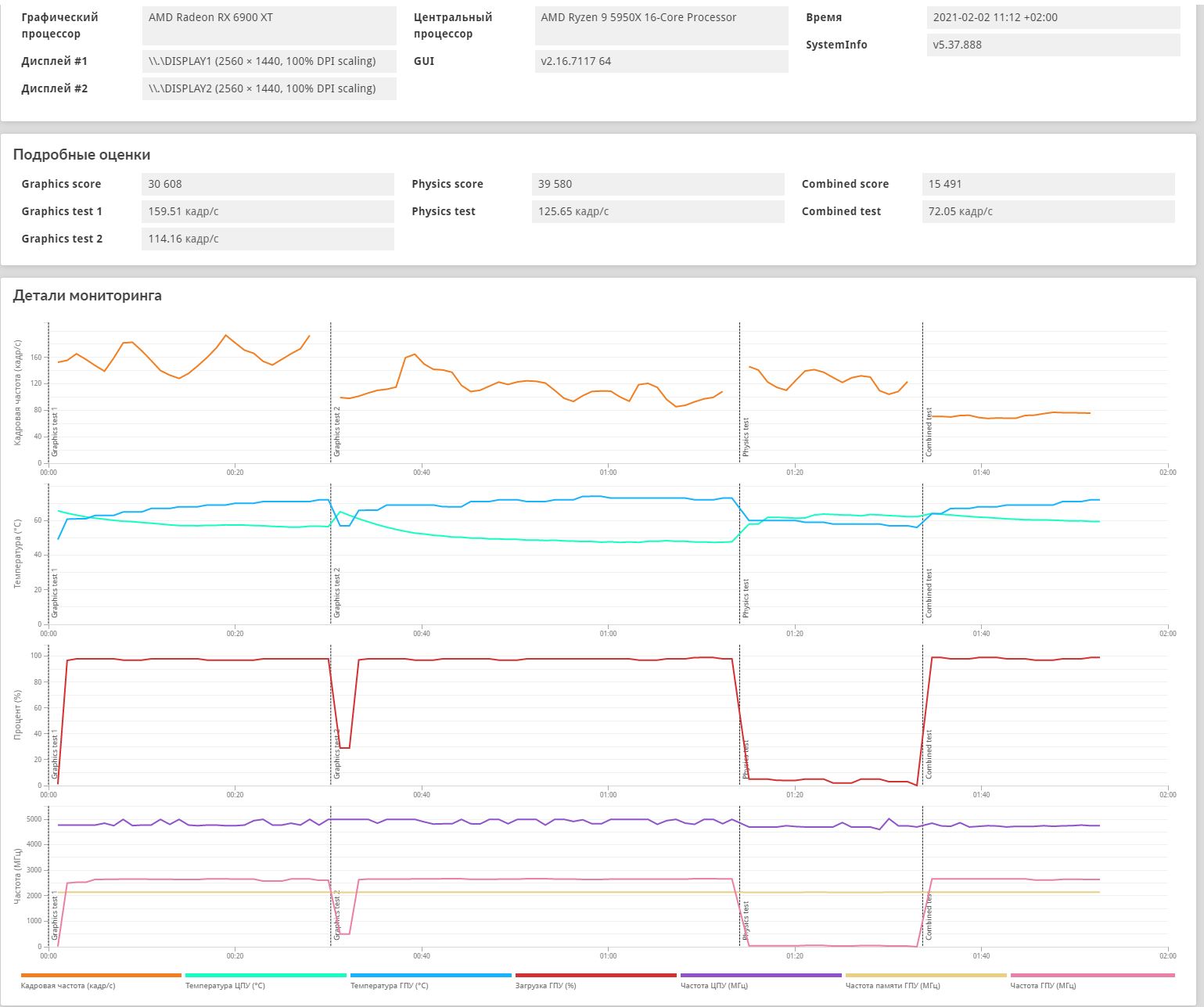
Task: Click the red Загрузка ГПУ color bar
Action: [595, 976]
